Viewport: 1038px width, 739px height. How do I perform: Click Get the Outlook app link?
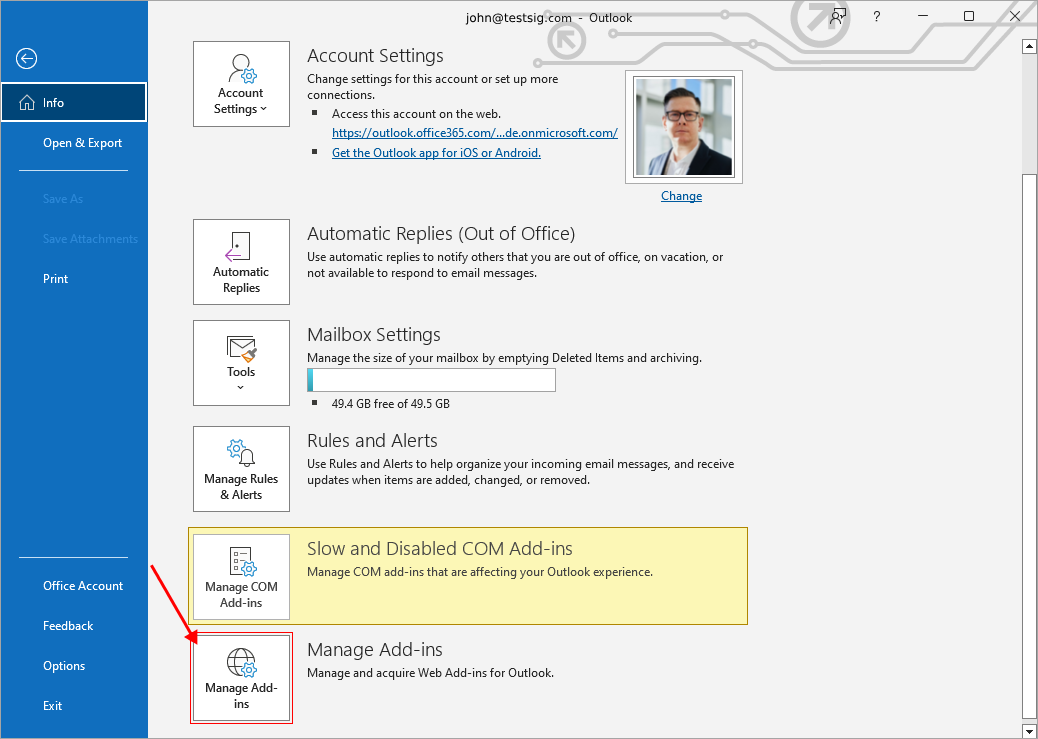(436, 153)
